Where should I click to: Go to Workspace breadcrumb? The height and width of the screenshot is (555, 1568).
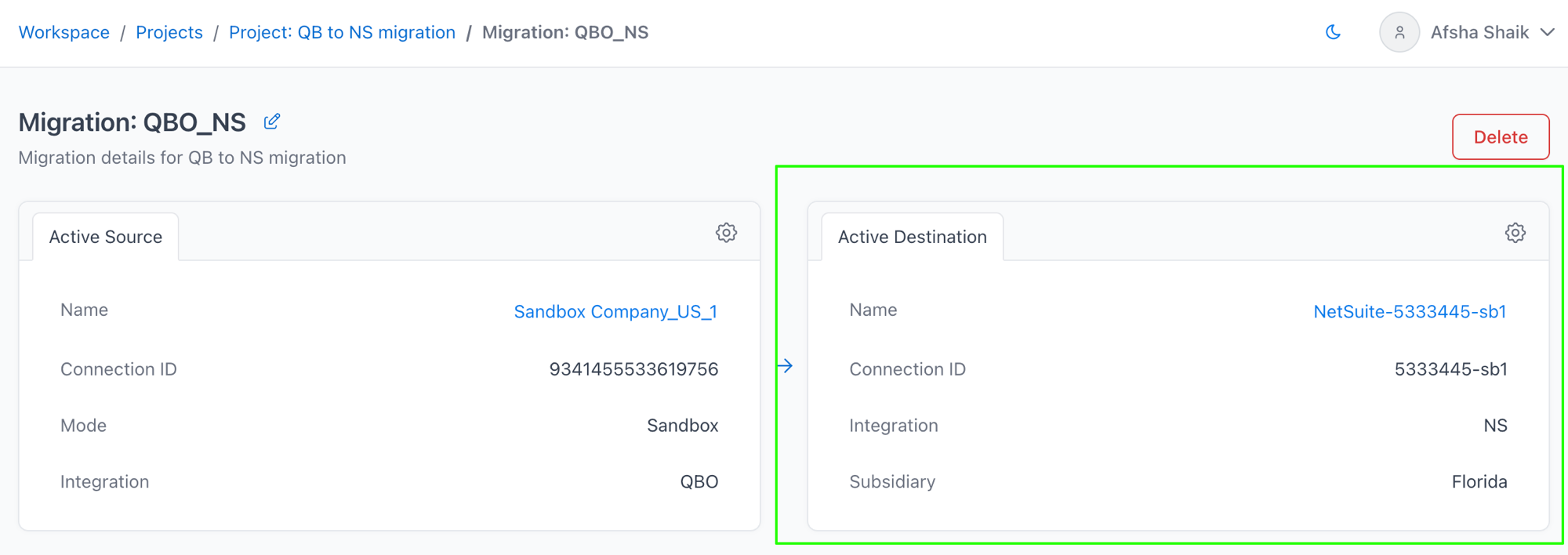coord(64,32)
